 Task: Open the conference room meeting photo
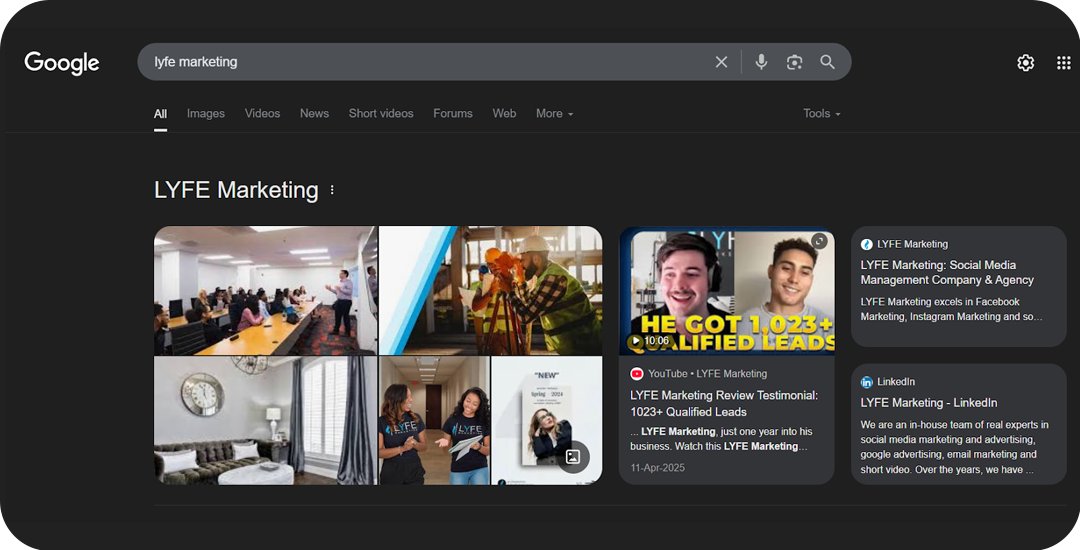coord(265,290)
